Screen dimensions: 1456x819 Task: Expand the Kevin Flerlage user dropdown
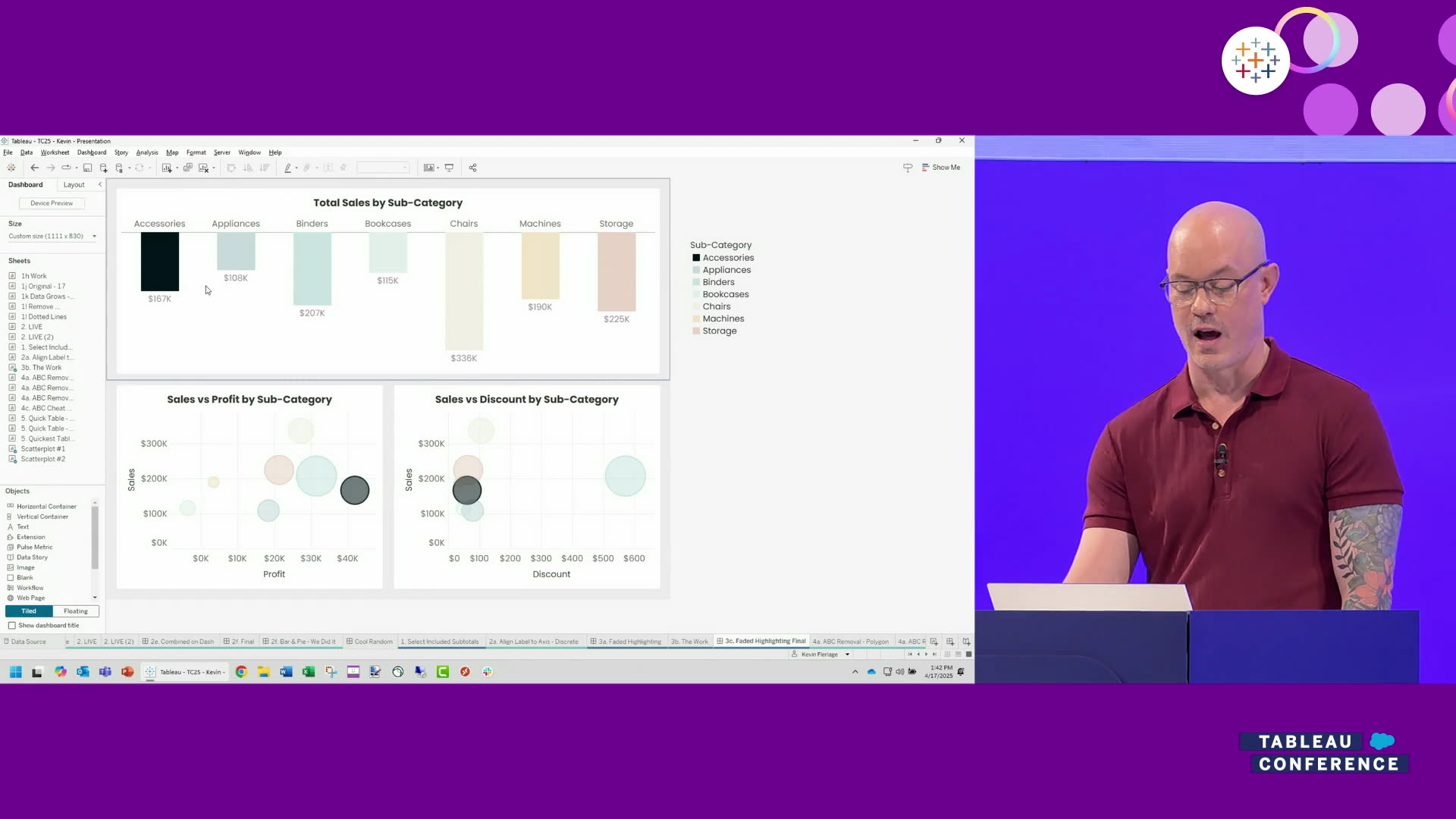(847, 654)
